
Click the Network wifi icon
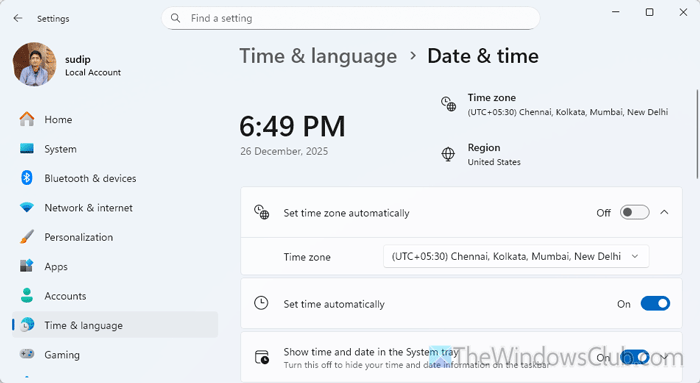[27, 208]
